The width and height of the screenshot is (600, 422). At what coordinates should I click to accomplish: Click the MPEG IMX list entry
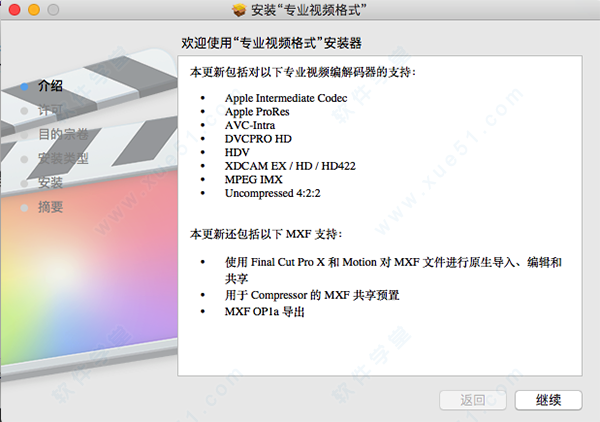(x=253, y=179)
